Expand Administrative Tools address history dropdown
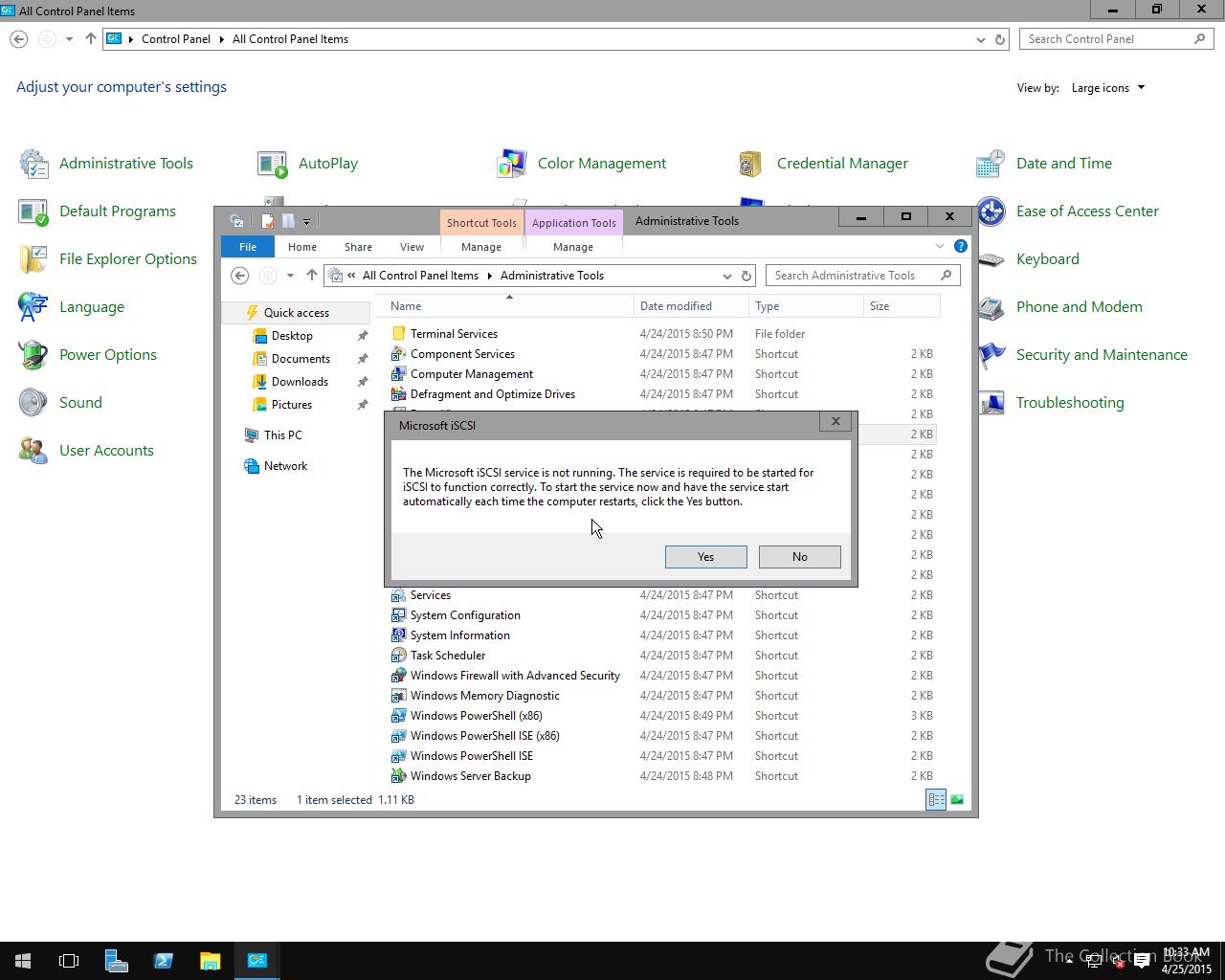This screenshot has width=1225, height=980. click(x=726, y=276)
